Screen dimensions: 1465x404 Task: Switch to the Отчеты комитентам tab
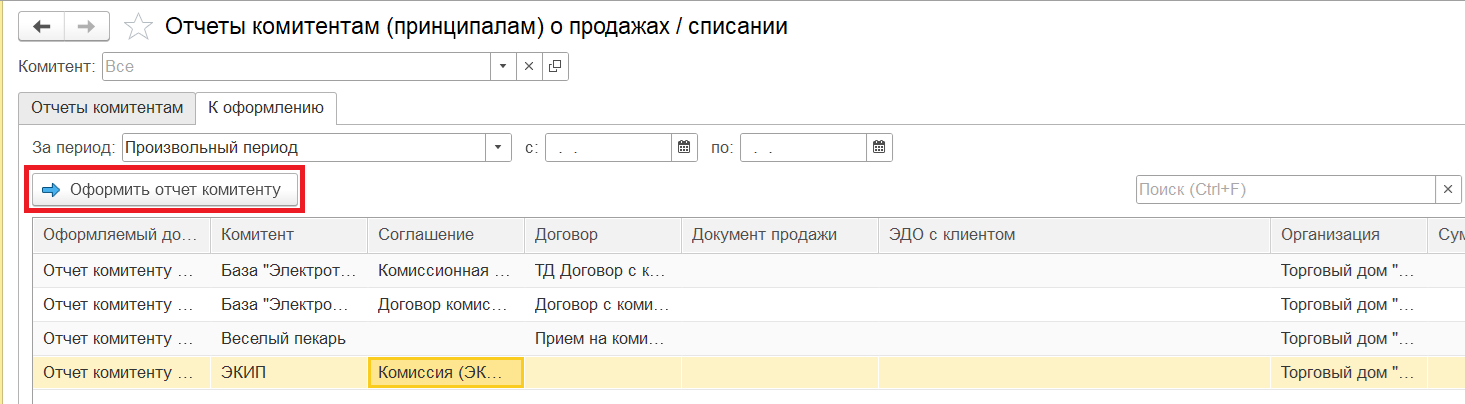pos(107,108)
